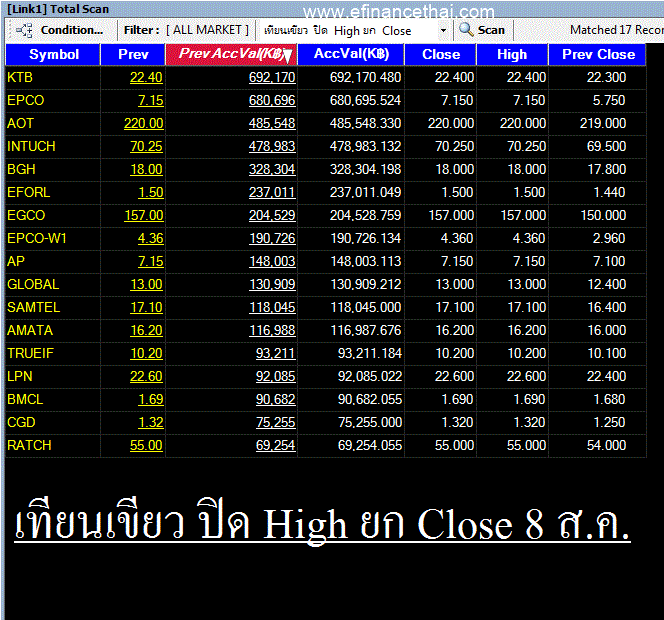The image size is (664, 620).
Task: Click AccVal value 118,045.000
Action: coord(365,307)
